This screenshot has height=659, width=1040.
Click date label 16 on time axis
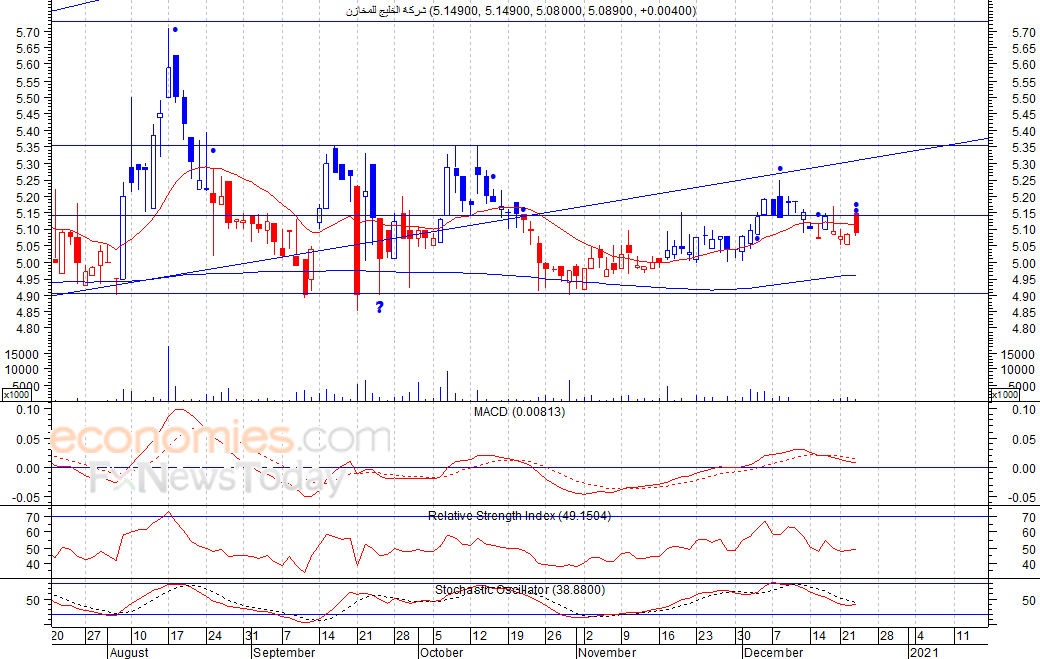(x=667, y=636)
